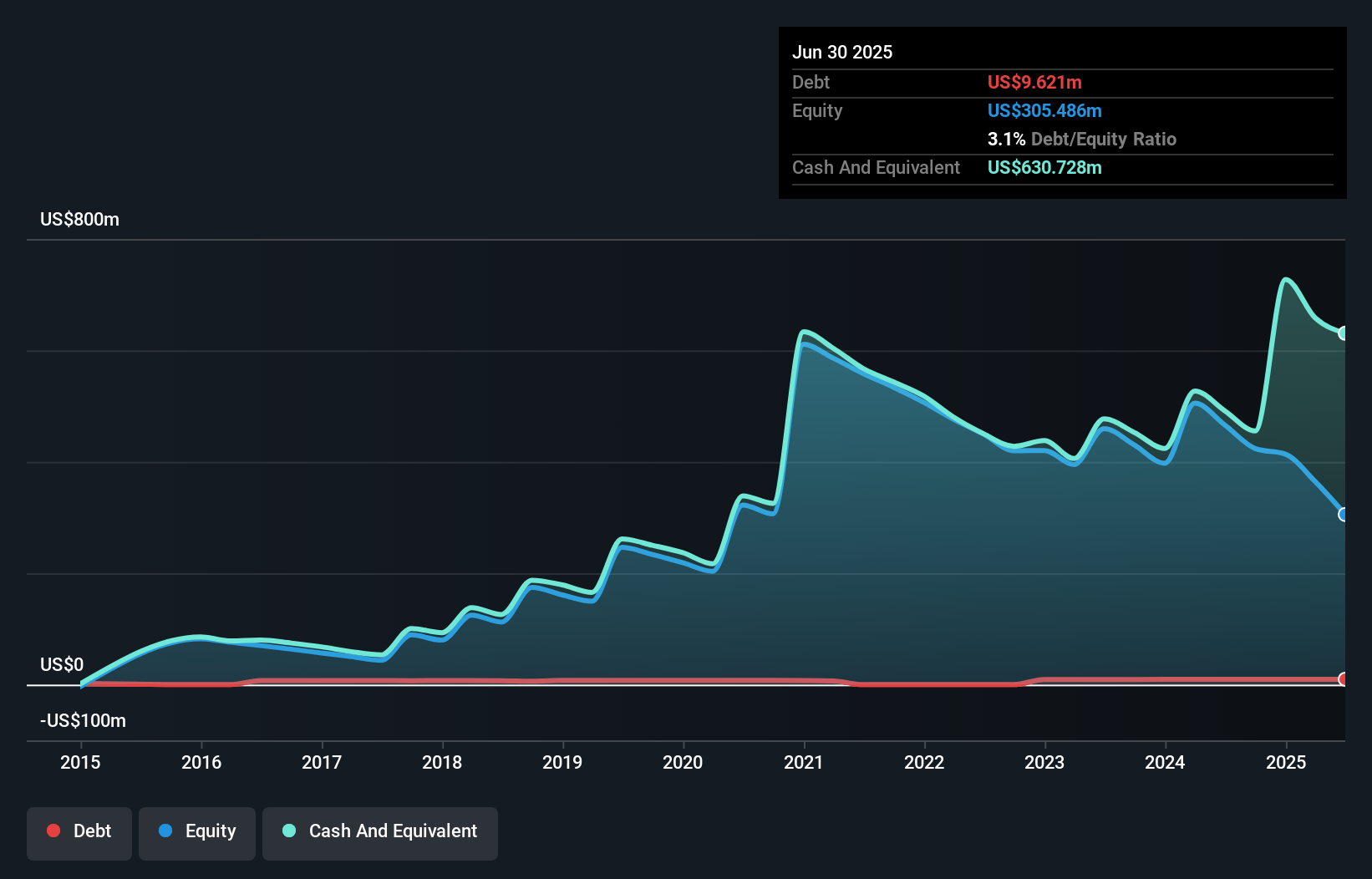Select the cash data point marker on the chart's right edge
1372x879 pixels.
[1344, 333]
